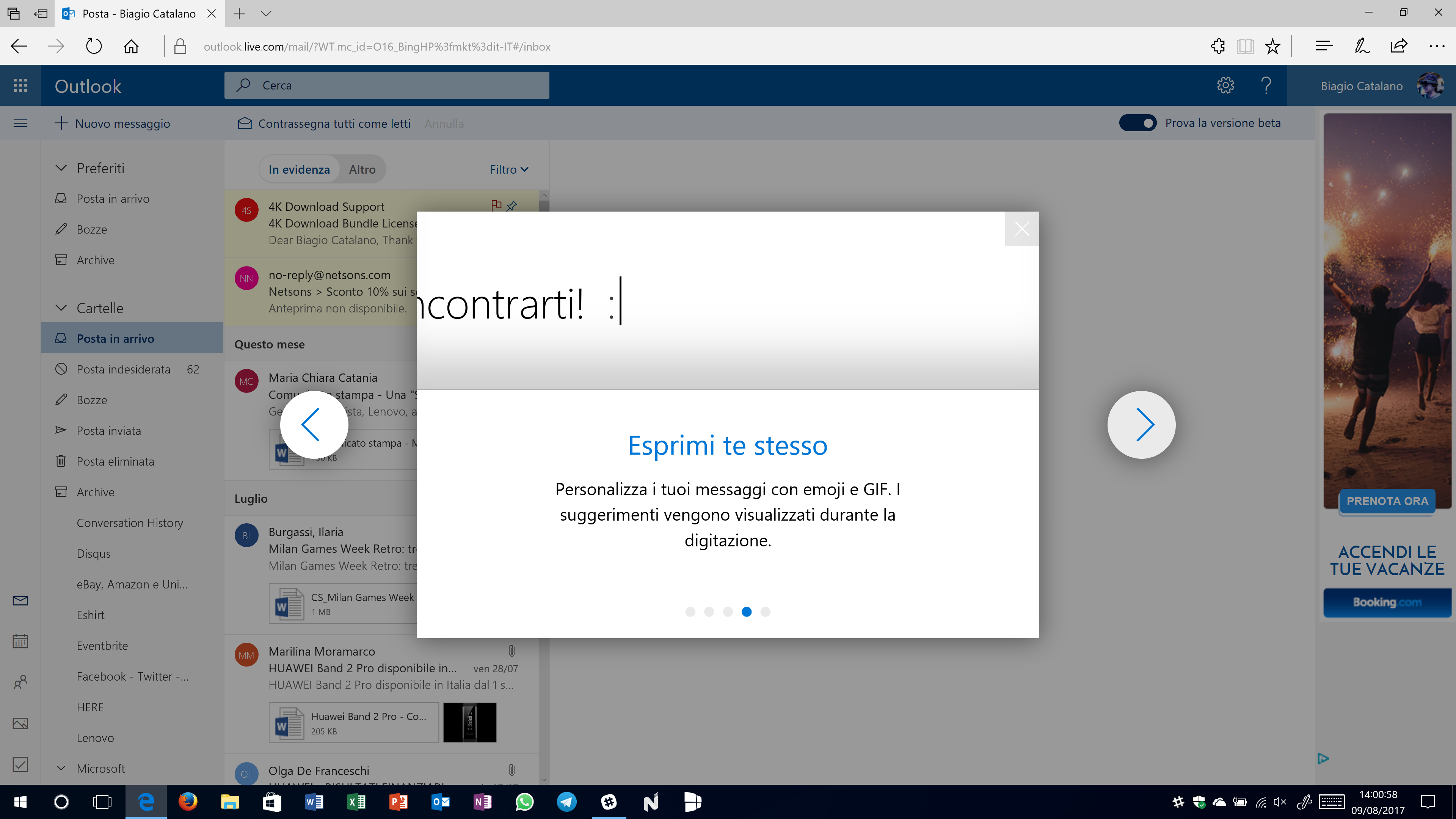The height and width of the screenshot is (819, 1456).
Task: Open the Filtro dropdown
Action: pos(509,169)
